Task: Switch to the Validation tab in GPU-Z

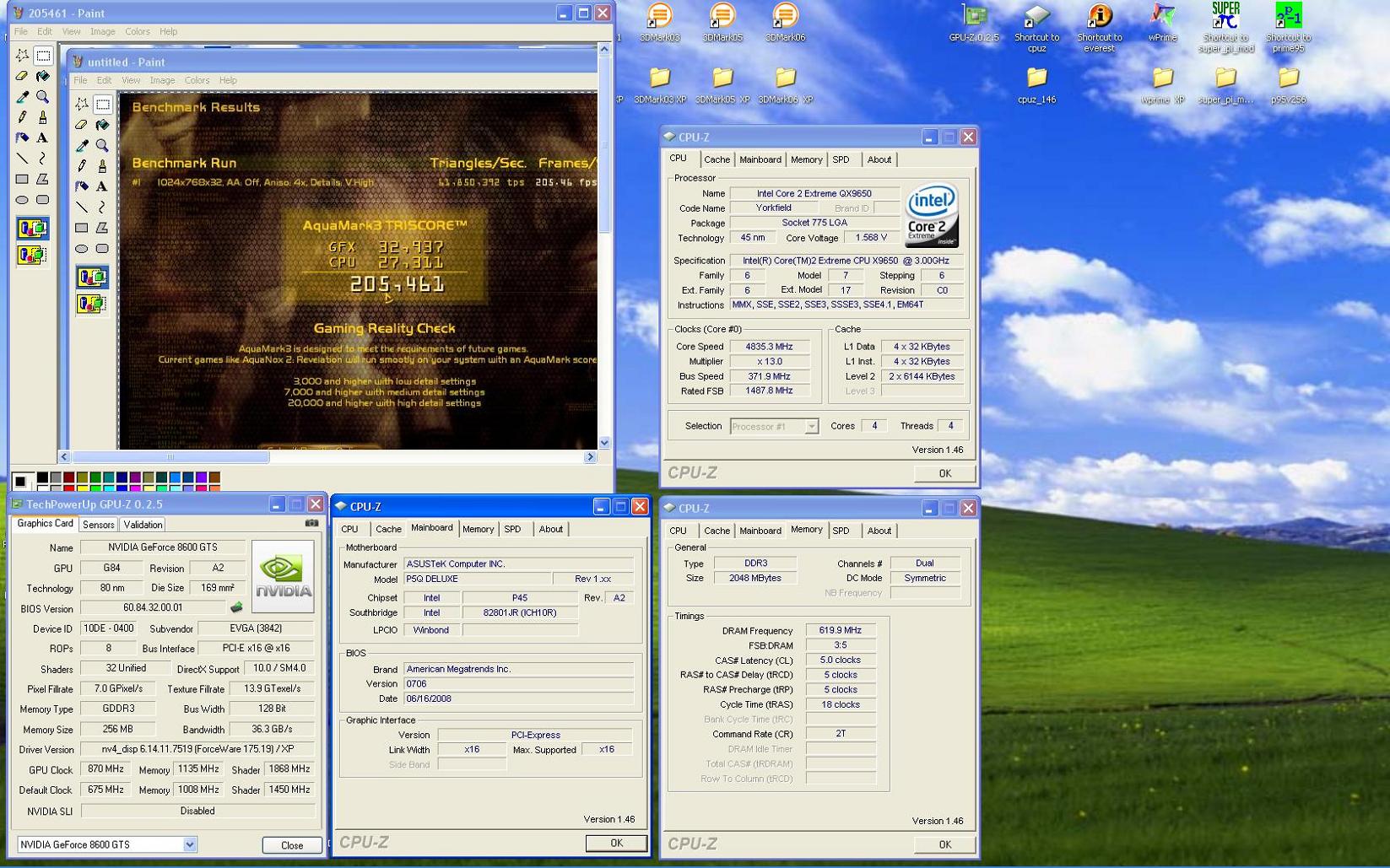Action: point(143,525)
